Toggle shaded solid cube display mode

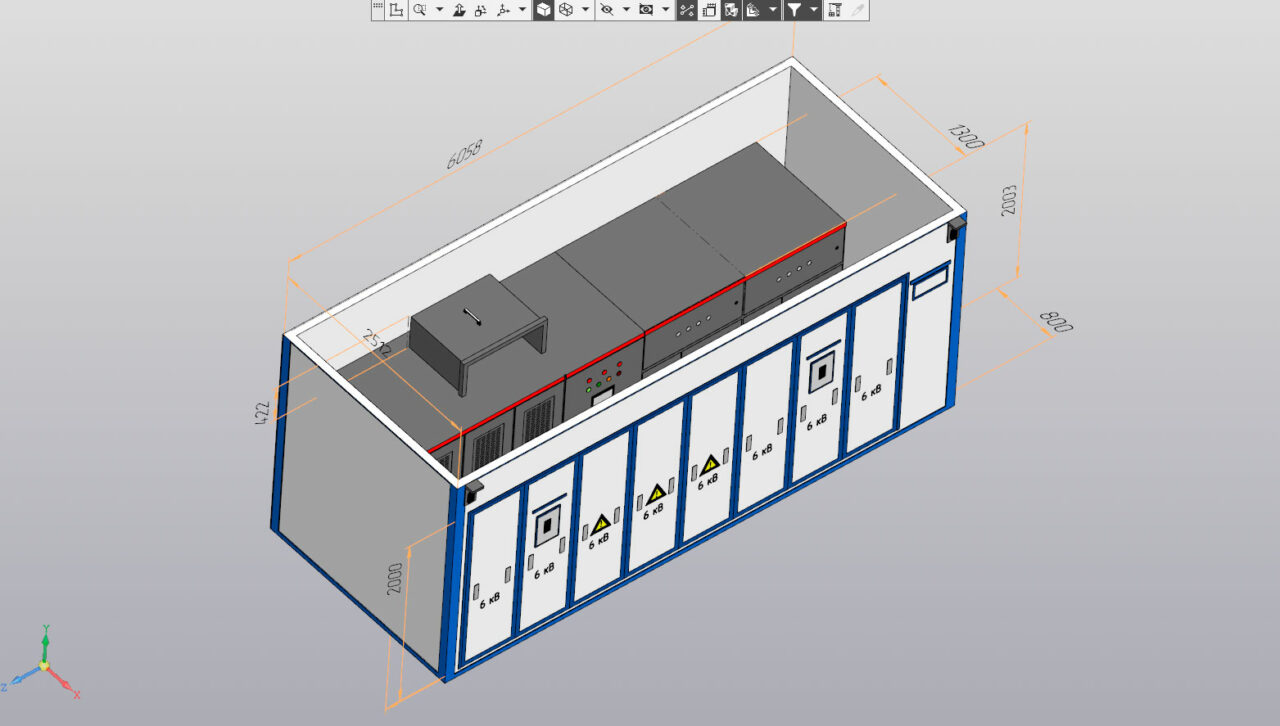(543, 10)
